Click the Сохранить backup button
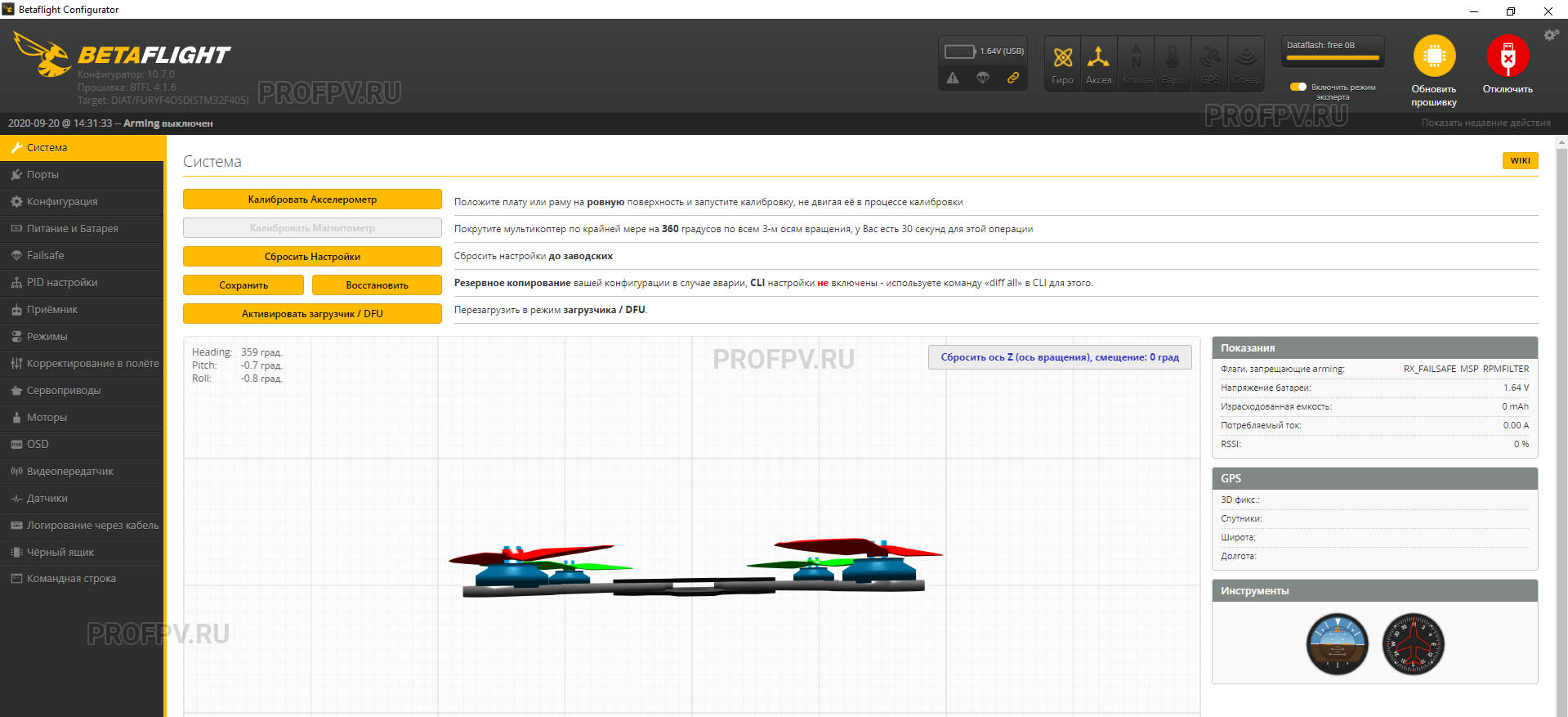This screenshot has width=1568, height=717. [243, 285]
